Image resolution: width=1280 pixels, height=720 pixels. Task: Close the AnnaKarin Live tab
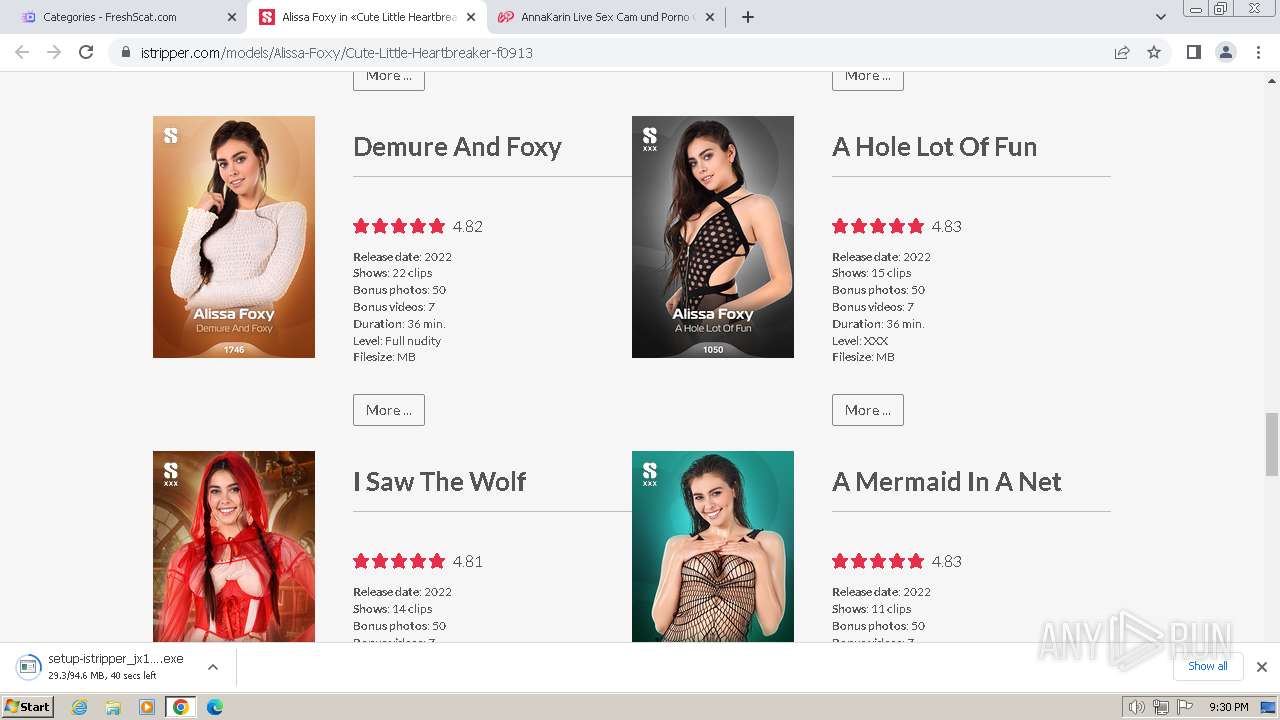click(710, 17)
